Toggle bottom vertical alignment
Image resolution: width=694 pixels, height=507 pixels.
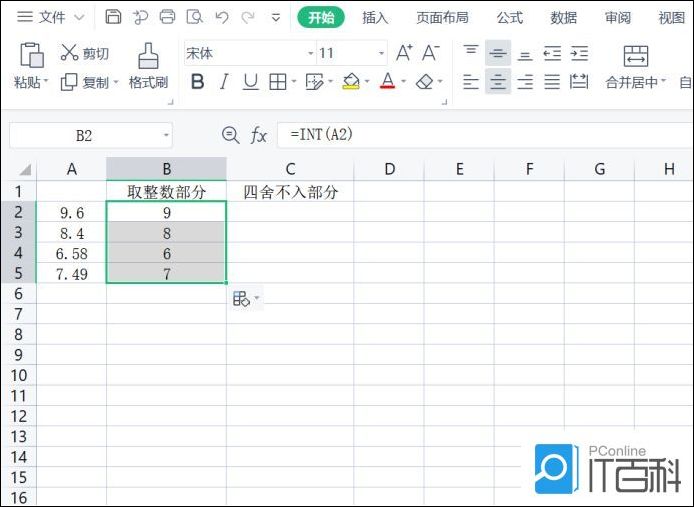point(525,56)
